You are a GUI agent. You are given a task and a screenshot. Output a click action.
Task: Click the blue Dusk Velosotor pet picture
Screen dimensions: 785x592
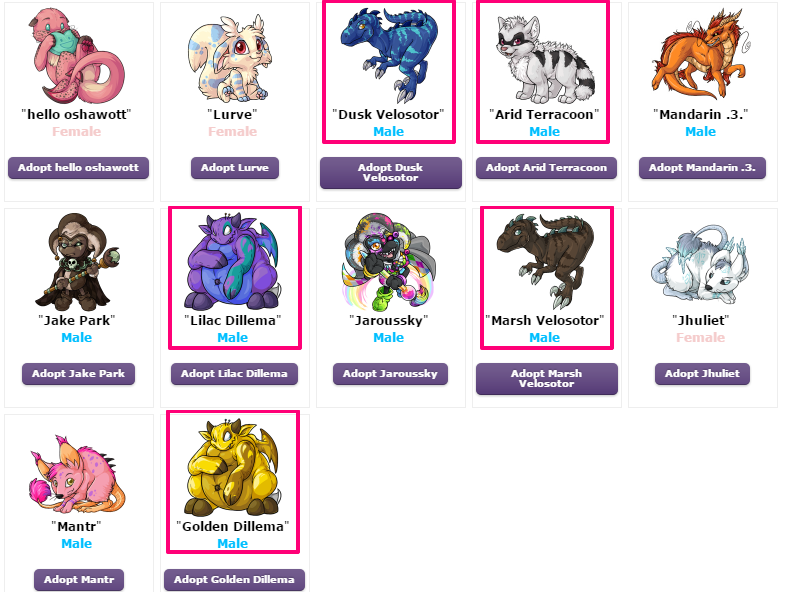[388, 55]
